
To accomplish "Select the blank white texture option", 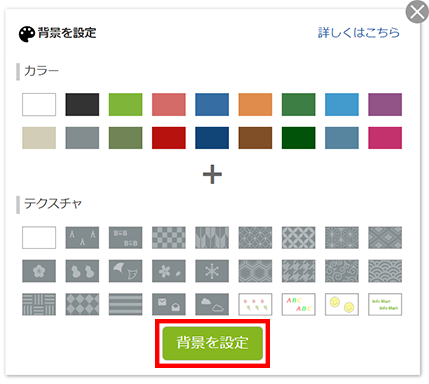I will click(39, 238).
